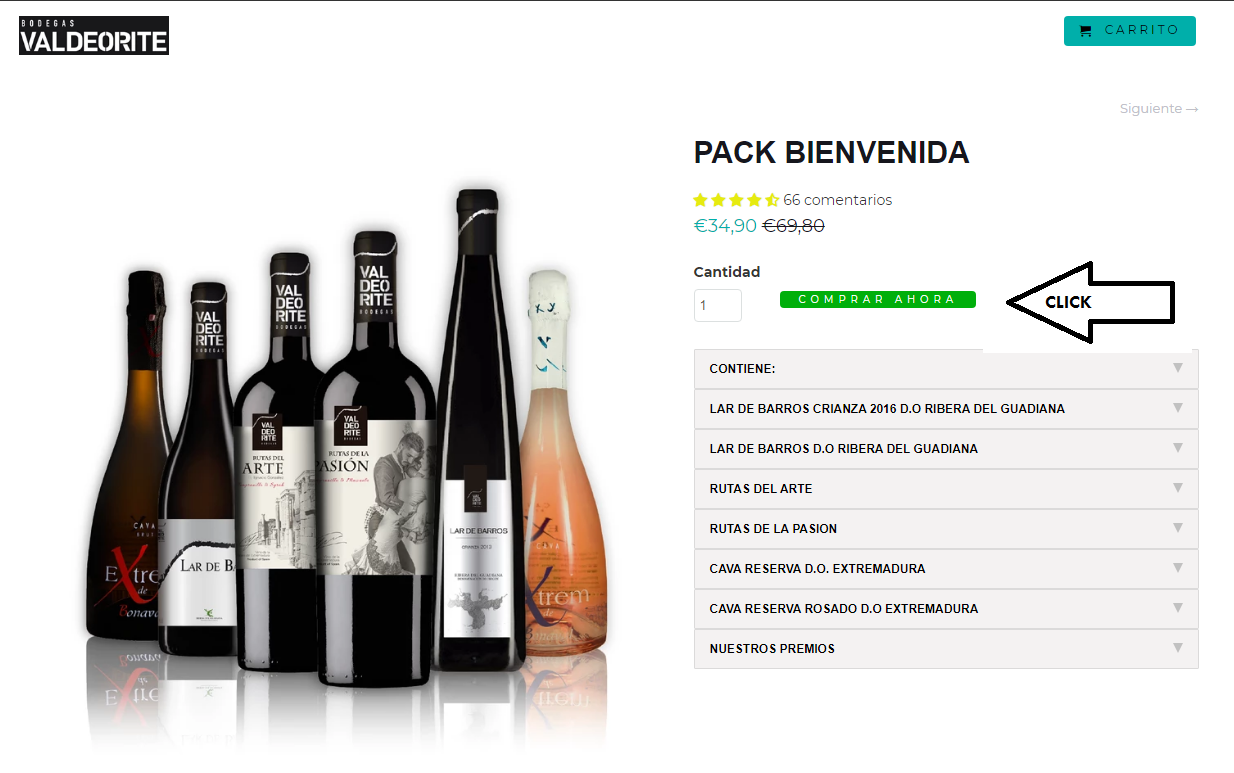The image size is (1234, 773).
Task: Expand Lar de Barros Crianza 2016 section
Action: 946,409
